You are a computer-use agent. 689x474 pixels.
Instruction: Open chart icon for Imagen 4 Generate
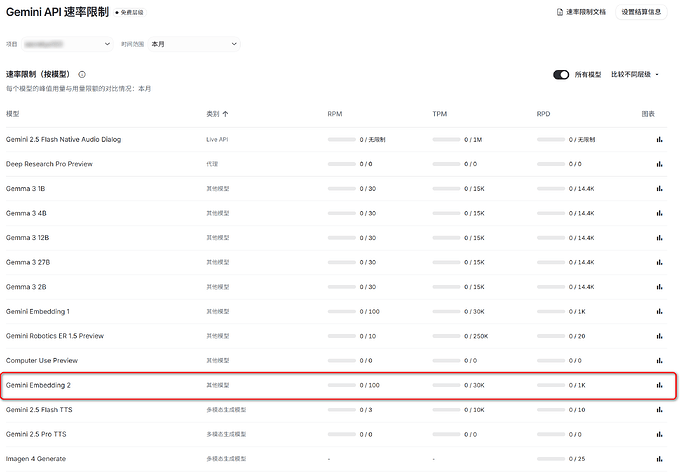(659, 459)
